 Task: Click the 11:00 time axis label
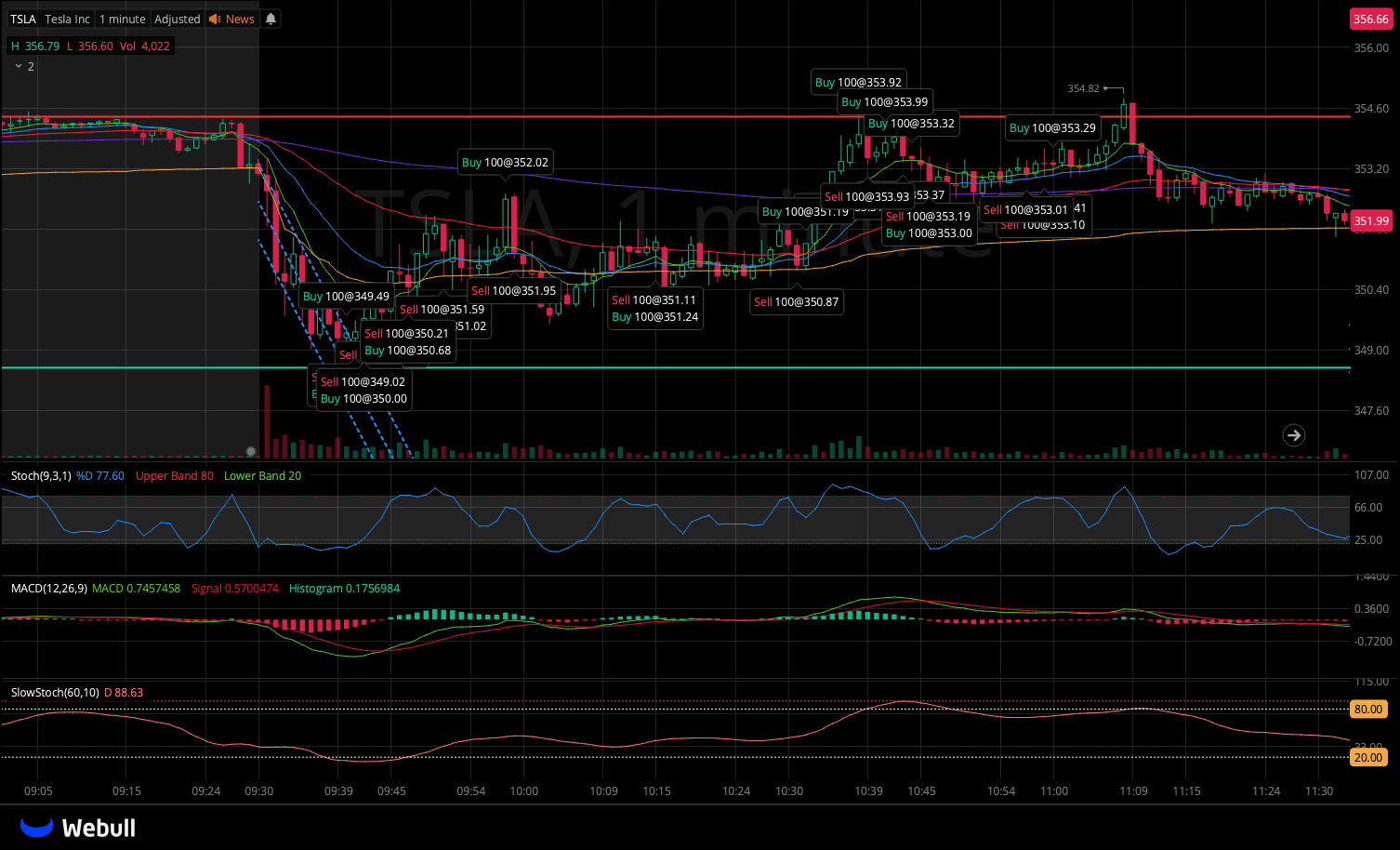[x=1054, y=790]
